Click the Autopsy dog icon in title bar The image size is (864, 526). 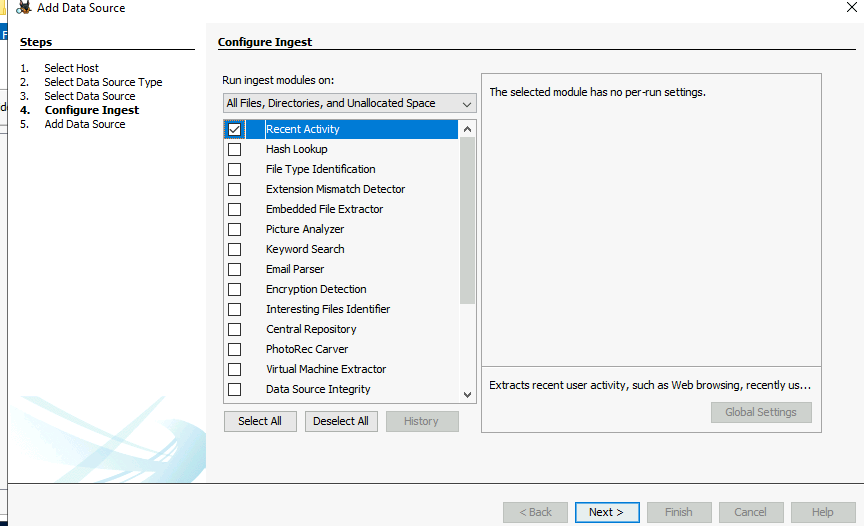point(22,7)
